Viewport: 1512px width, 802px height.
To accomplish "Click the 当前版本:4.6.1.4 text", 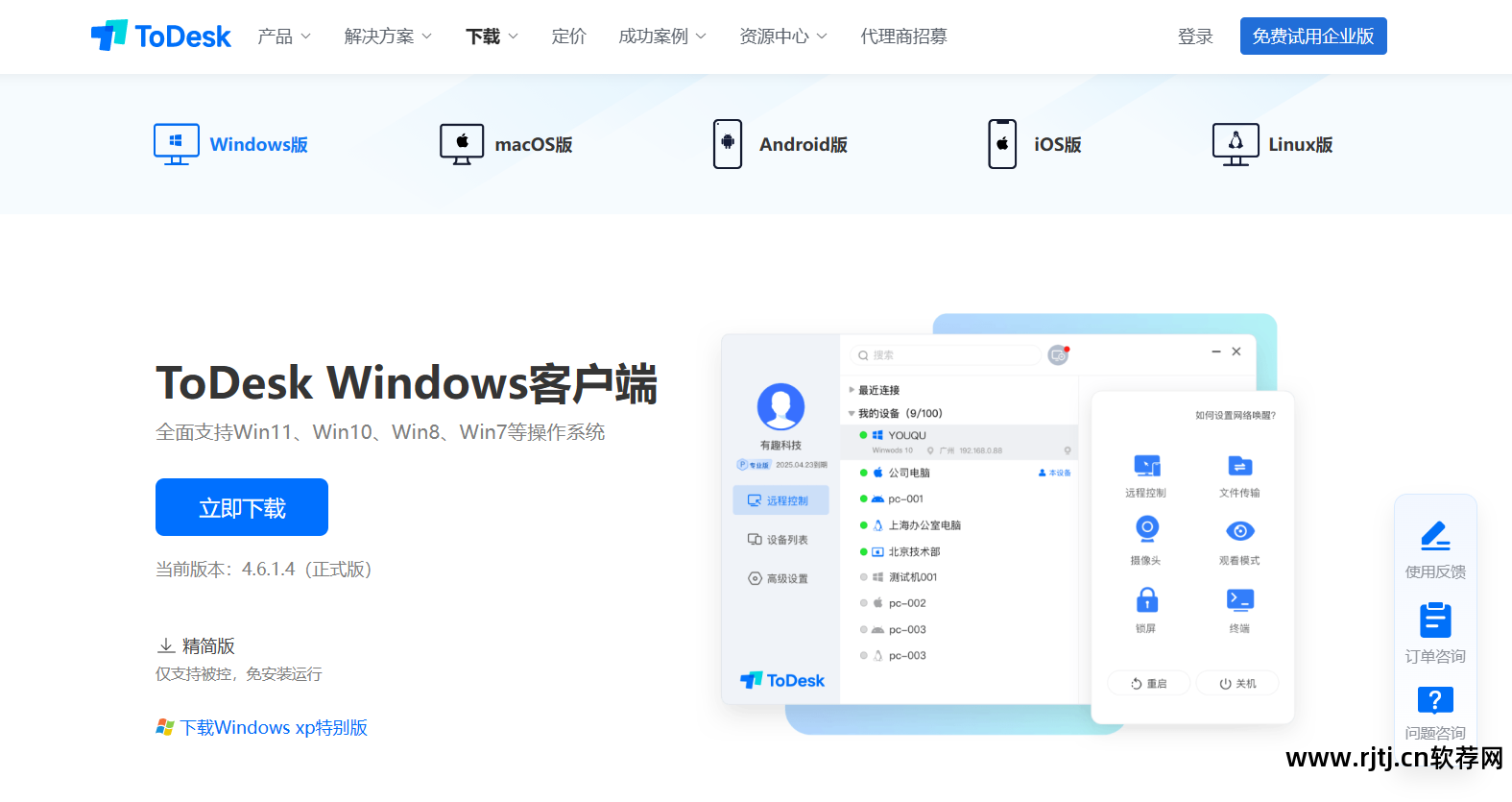I will pyautogui.click(x=263, y=570).
